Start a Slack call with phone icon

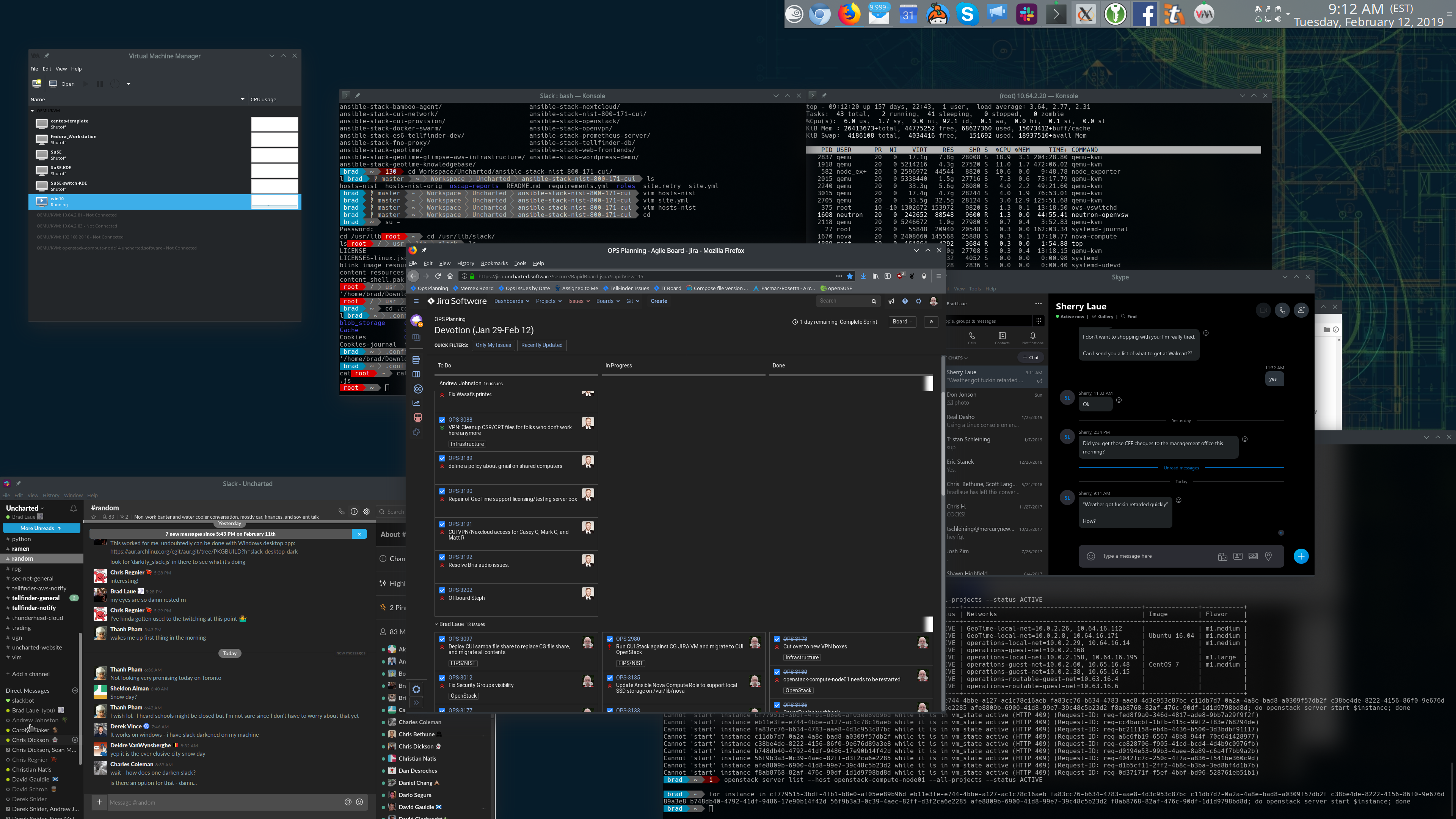point(341,511)
